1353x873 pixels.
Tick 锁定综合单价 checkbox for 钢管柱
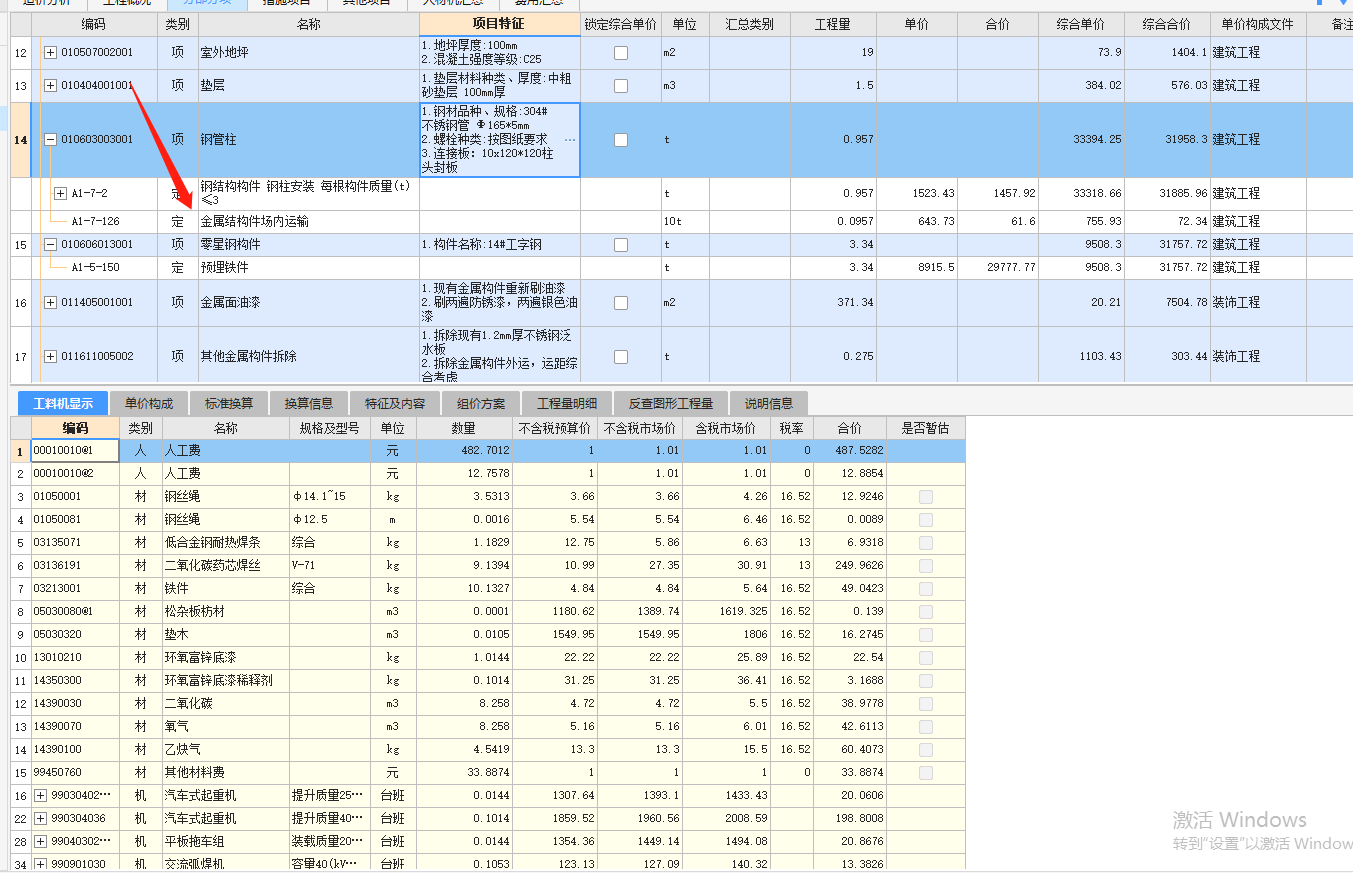pyautogui.click(x=621, y=140)
